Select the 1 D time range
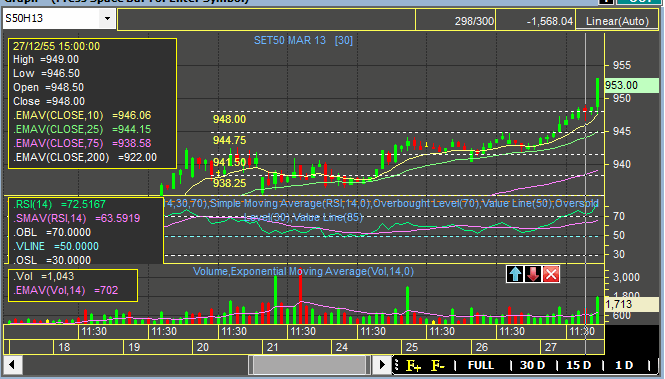The image size is (665, 379). tap(624, 365)
